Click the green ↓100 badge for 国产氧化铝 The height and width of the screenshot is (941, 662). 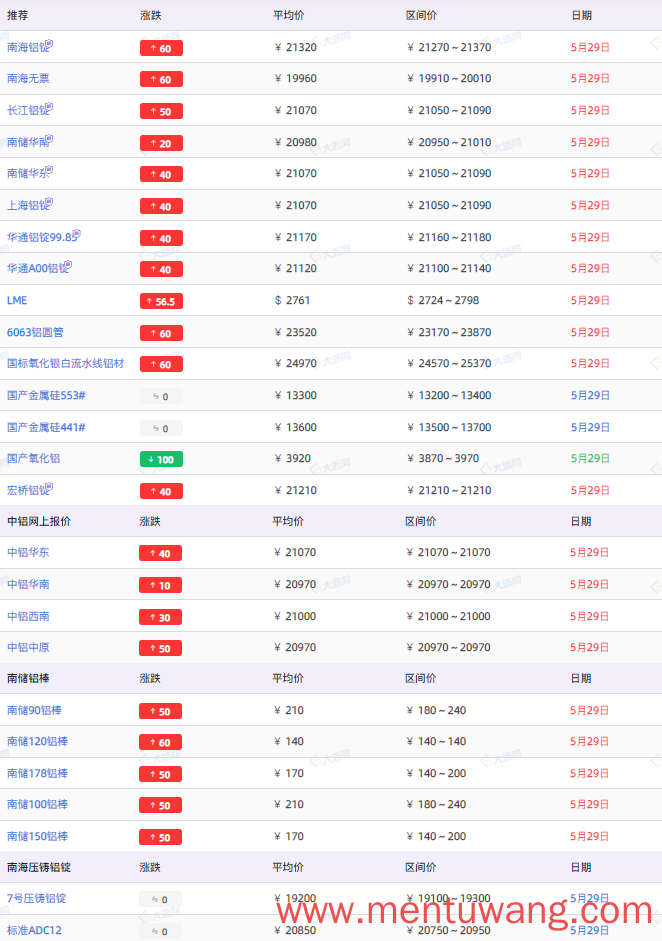coord(161,459)
